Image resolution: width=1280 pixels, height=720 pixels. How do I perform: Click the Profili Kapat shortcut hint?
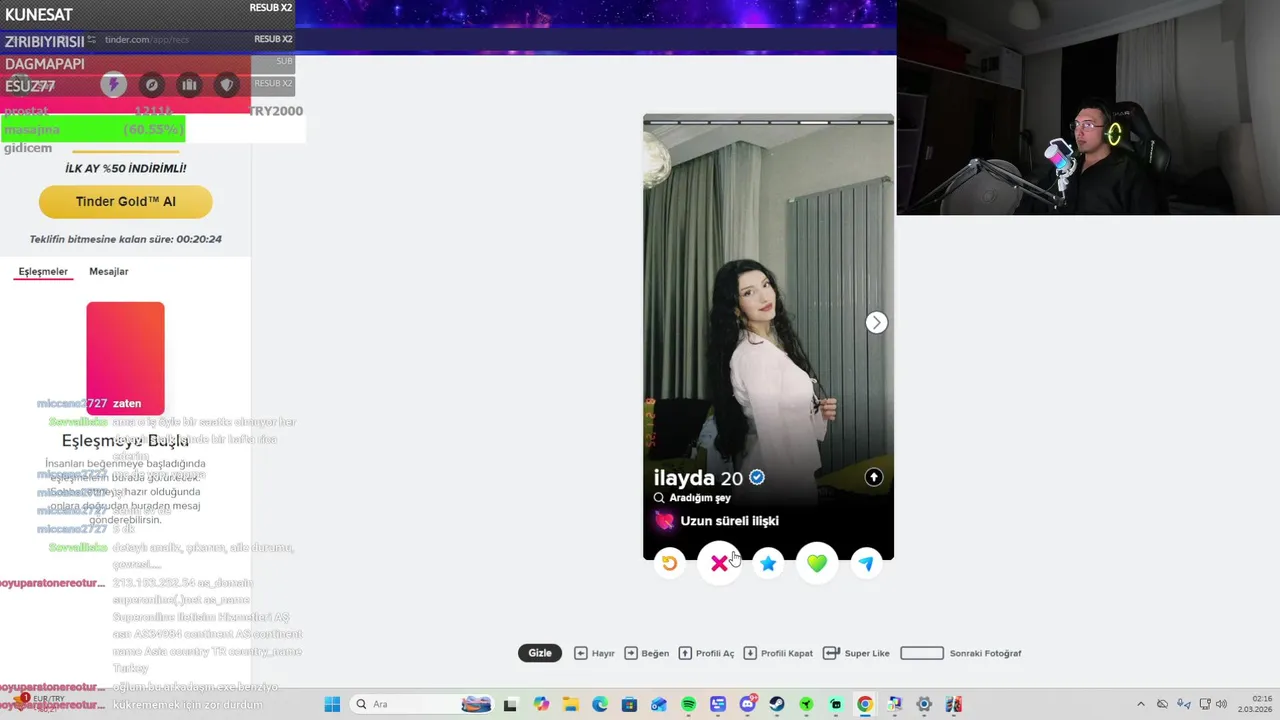[x=778, y=653]
